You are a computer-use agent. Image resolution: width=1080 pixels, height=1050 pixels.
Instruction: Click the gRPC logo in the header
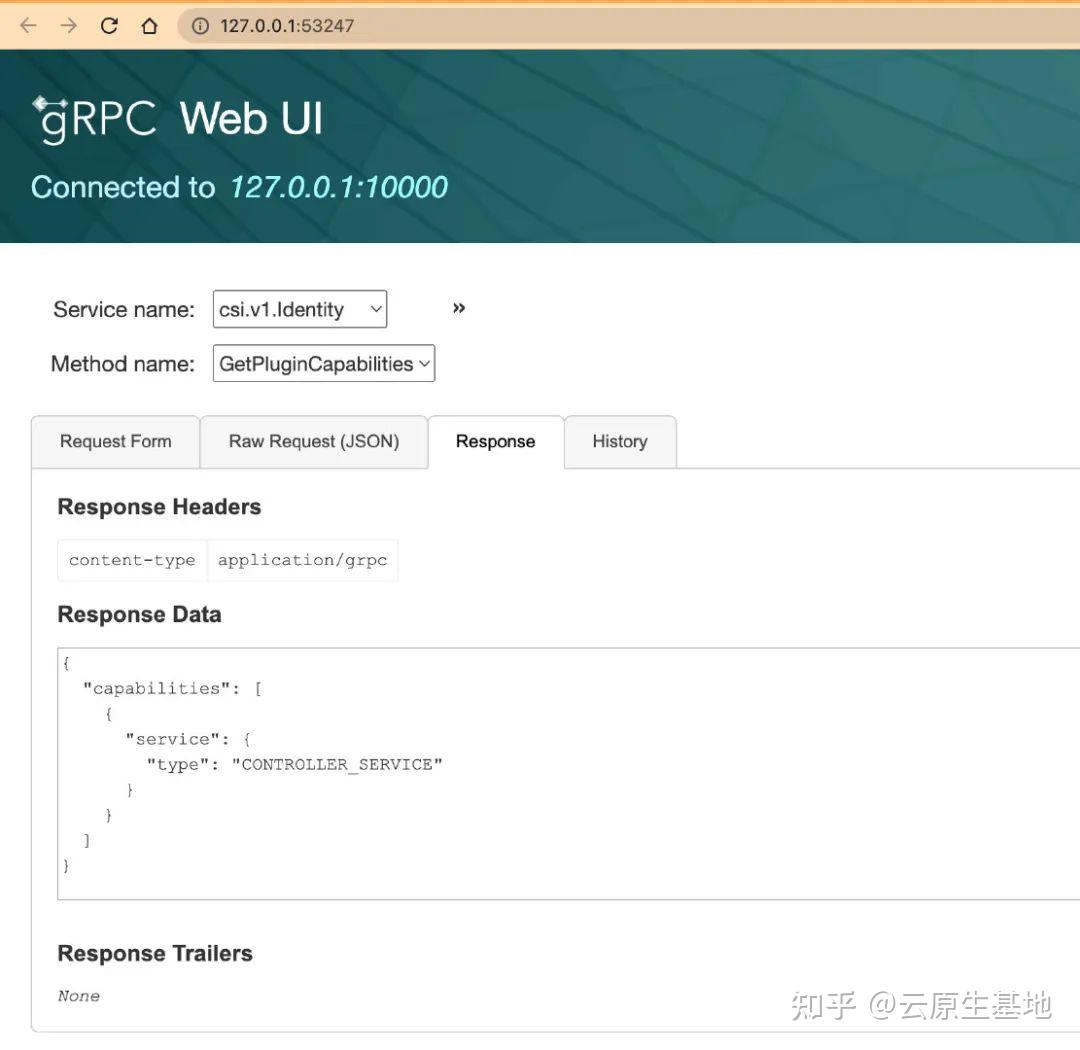pos(95,120)
